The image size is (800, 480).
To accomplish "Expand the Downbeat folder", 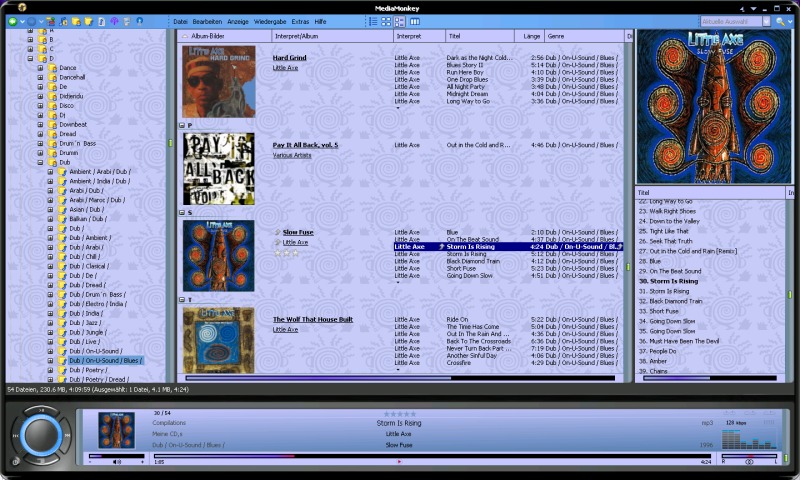I will 40,124.
